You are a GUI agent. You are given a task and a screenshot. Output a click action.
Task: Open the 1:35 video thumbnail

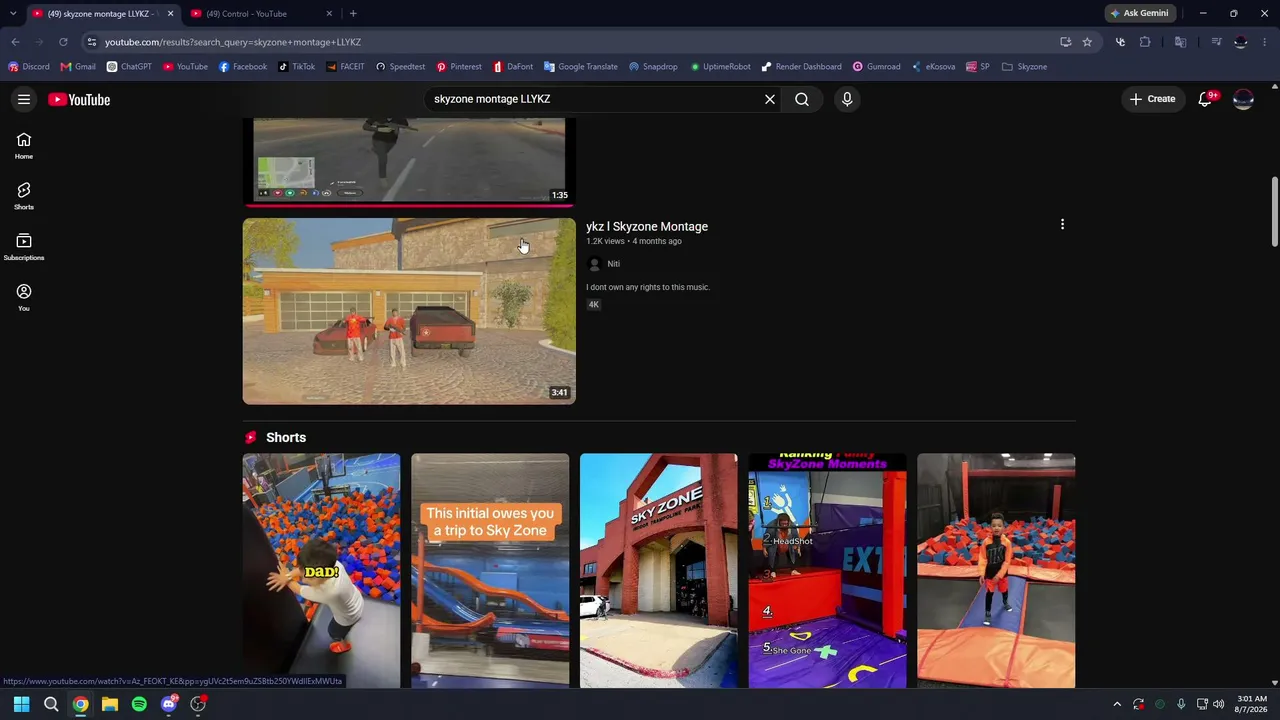pyautogui.click(x=409, y=160)
